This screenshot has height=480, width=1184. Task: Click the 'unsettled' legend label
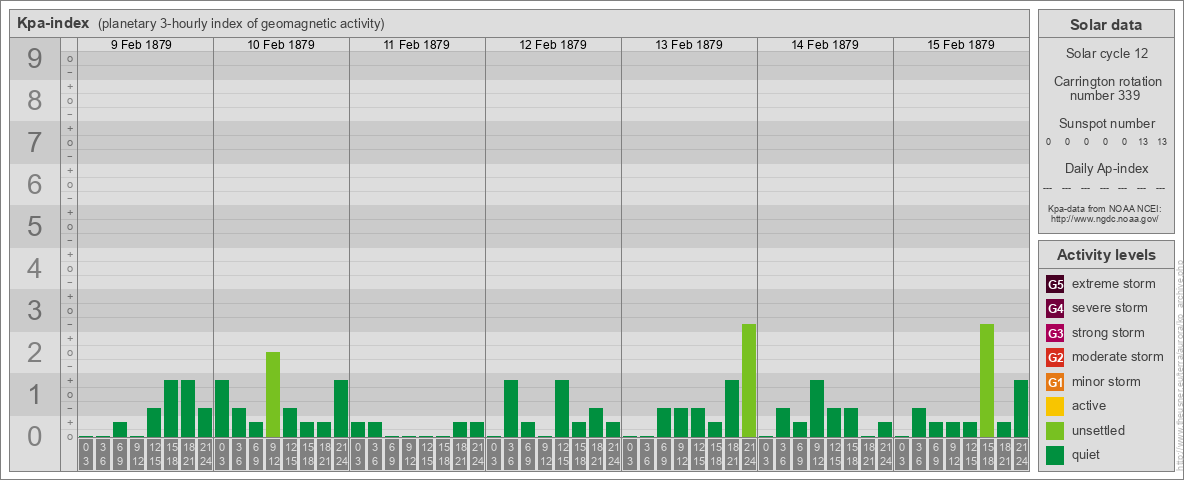point(1099,430)
